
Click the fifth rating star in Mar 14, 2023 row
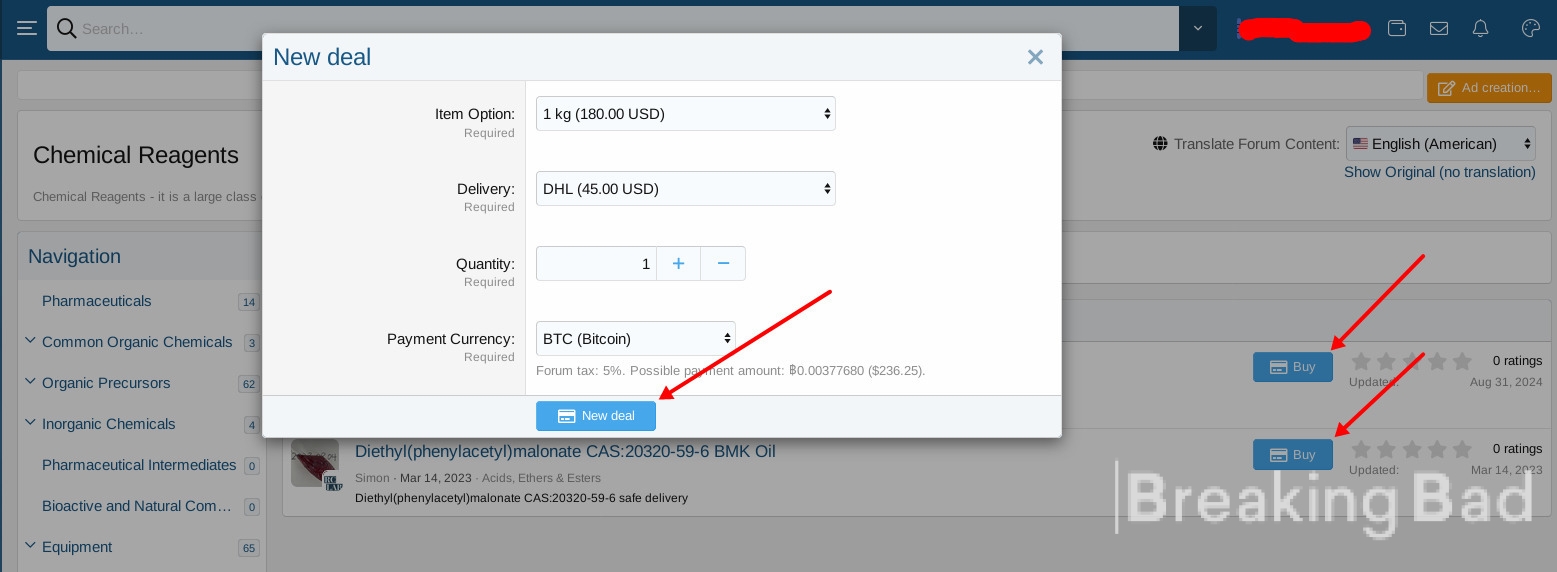click(x=1462, y=449)
